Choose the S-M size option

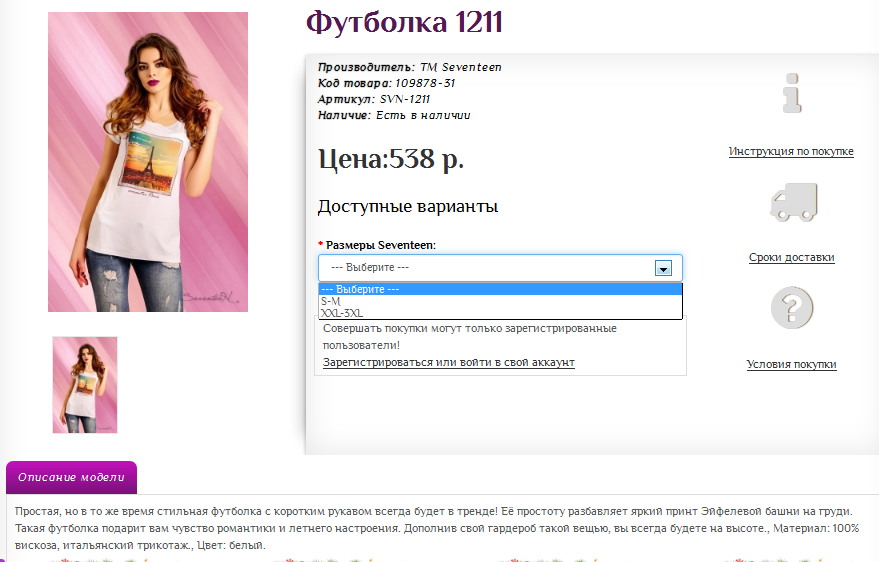click(x=500, y=301)
